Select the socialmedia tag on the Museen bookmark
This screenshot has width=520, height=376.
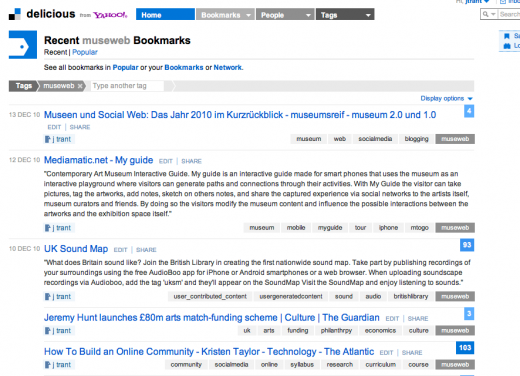[375, 139]
